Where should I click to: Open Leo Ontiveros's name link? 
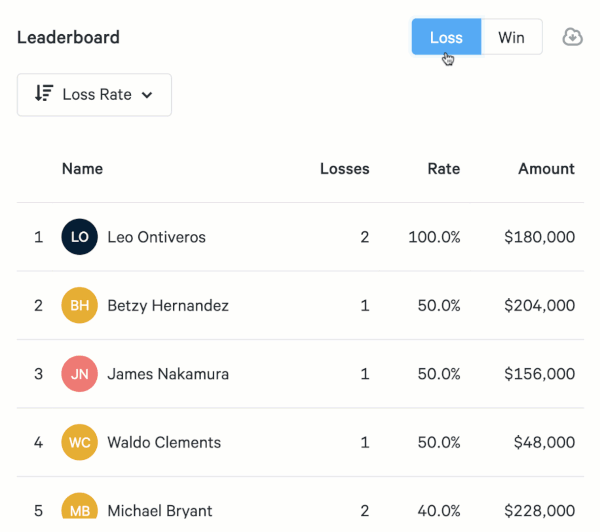point(156,237)
